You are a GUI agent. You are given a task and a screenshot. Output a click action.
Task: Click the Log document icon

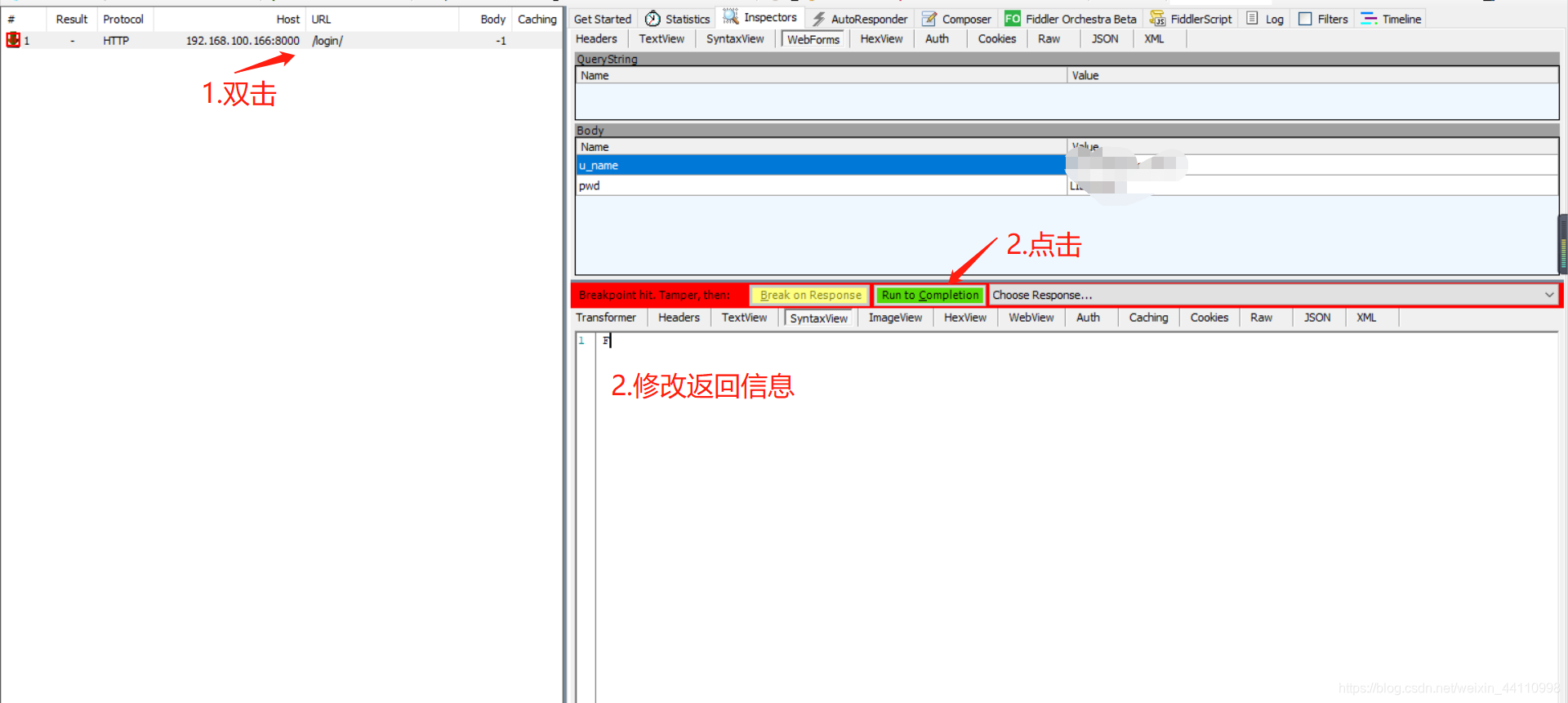coord(1252,18)
